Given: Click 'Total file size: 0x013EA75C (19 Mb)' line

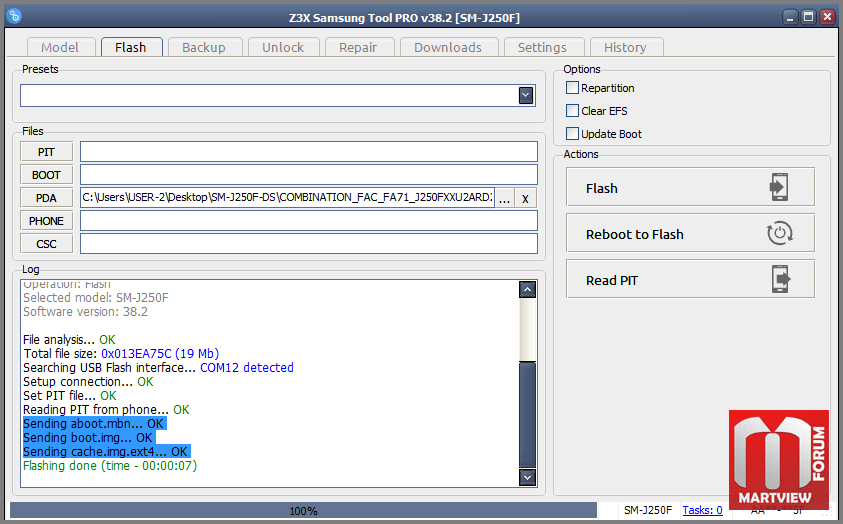Looking at the screenshot, I should [x=121, y=354].
